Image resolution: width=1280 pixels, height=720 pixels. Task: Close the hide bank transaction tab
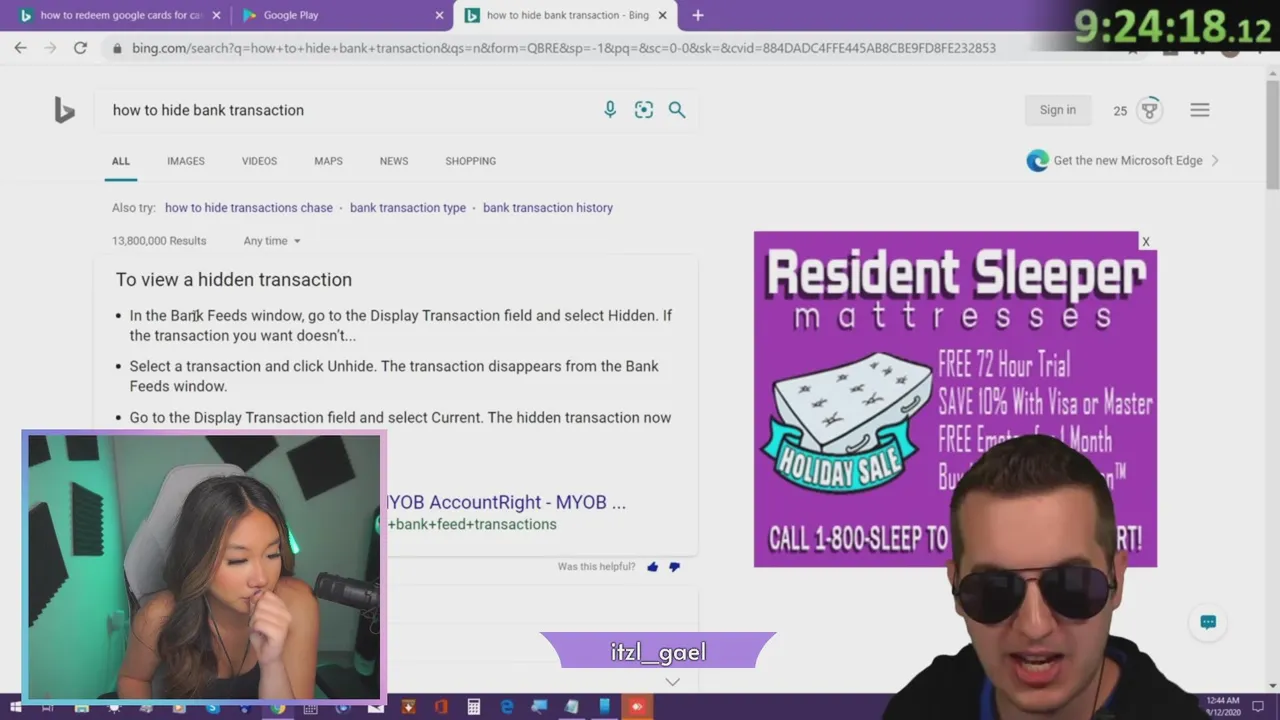click(662, 15)
